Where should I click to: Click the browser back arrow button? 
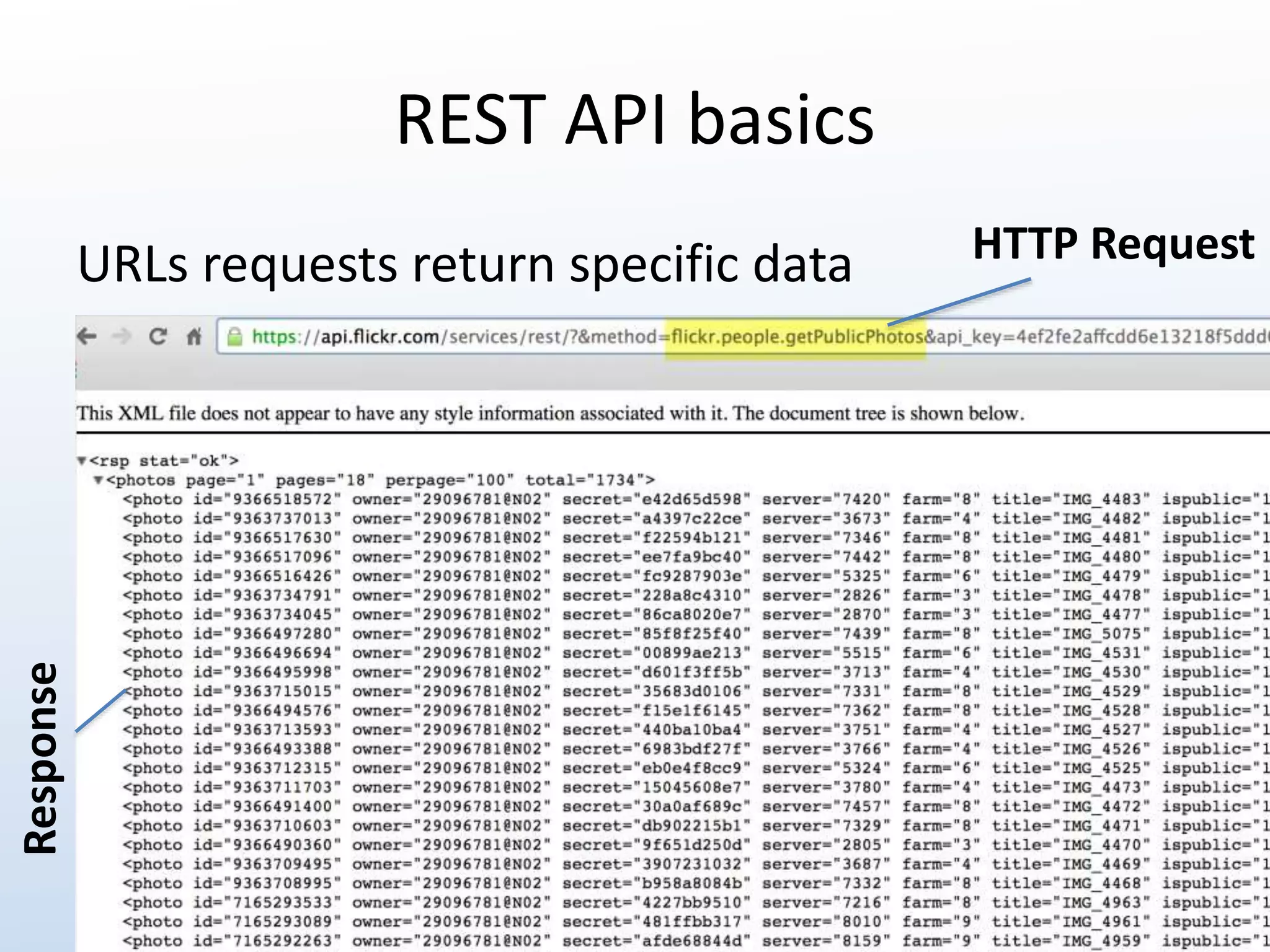pyautogui.click(x=87, y=337)
